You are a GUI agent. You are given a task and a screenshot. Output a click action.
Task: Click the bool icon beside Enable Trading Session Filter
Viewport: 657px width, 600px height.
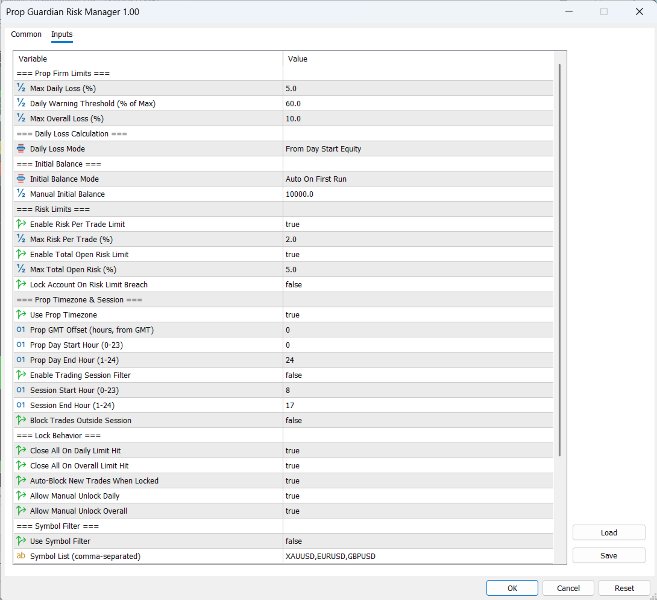(x=21, y=375)
